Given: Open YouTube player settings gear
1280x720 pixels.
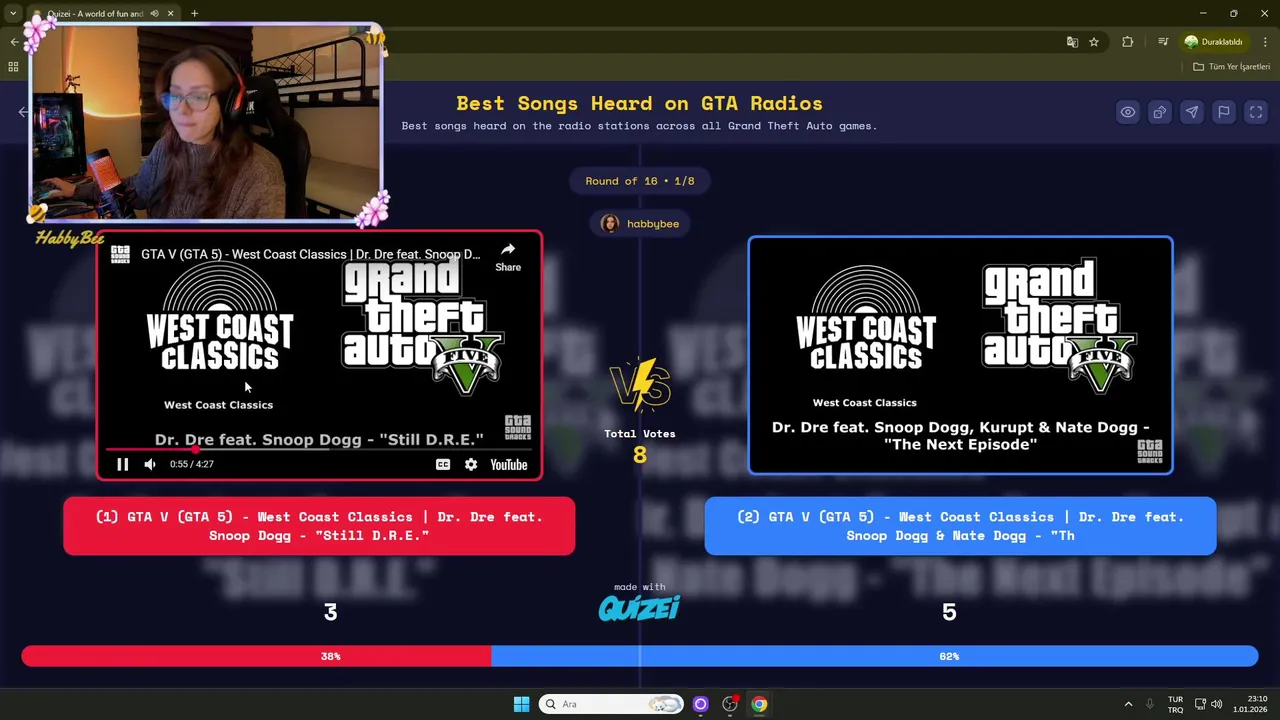Looking at the screenshot, I should pos(471,464).
